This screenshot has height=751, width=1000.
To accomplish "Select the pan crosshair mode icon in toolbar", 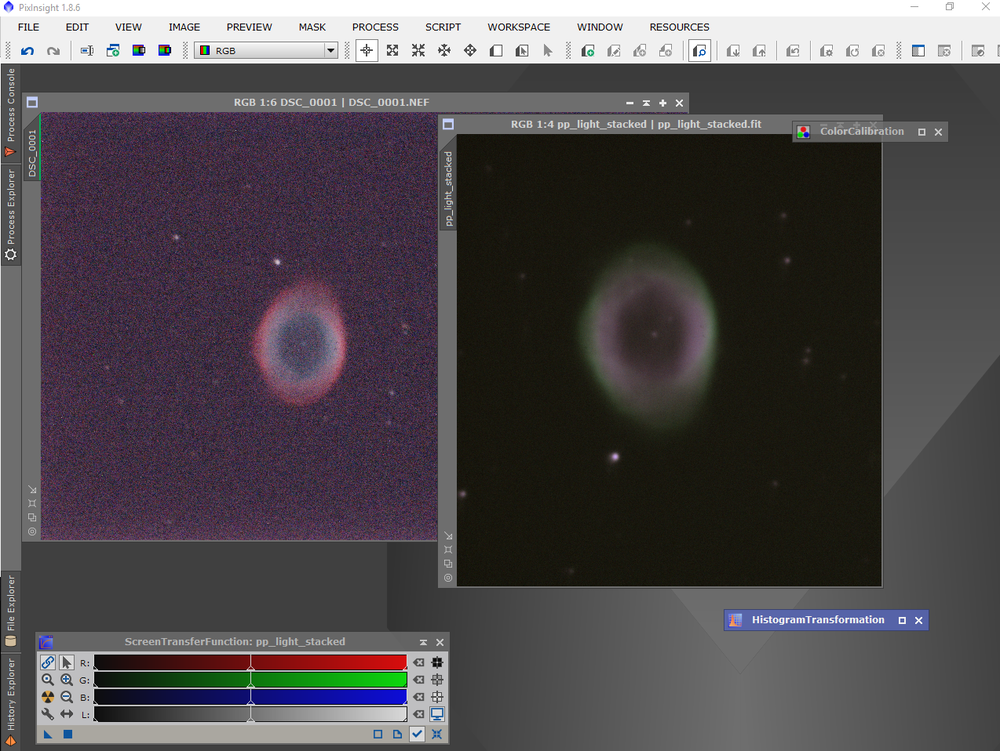I will pos(369,49).
